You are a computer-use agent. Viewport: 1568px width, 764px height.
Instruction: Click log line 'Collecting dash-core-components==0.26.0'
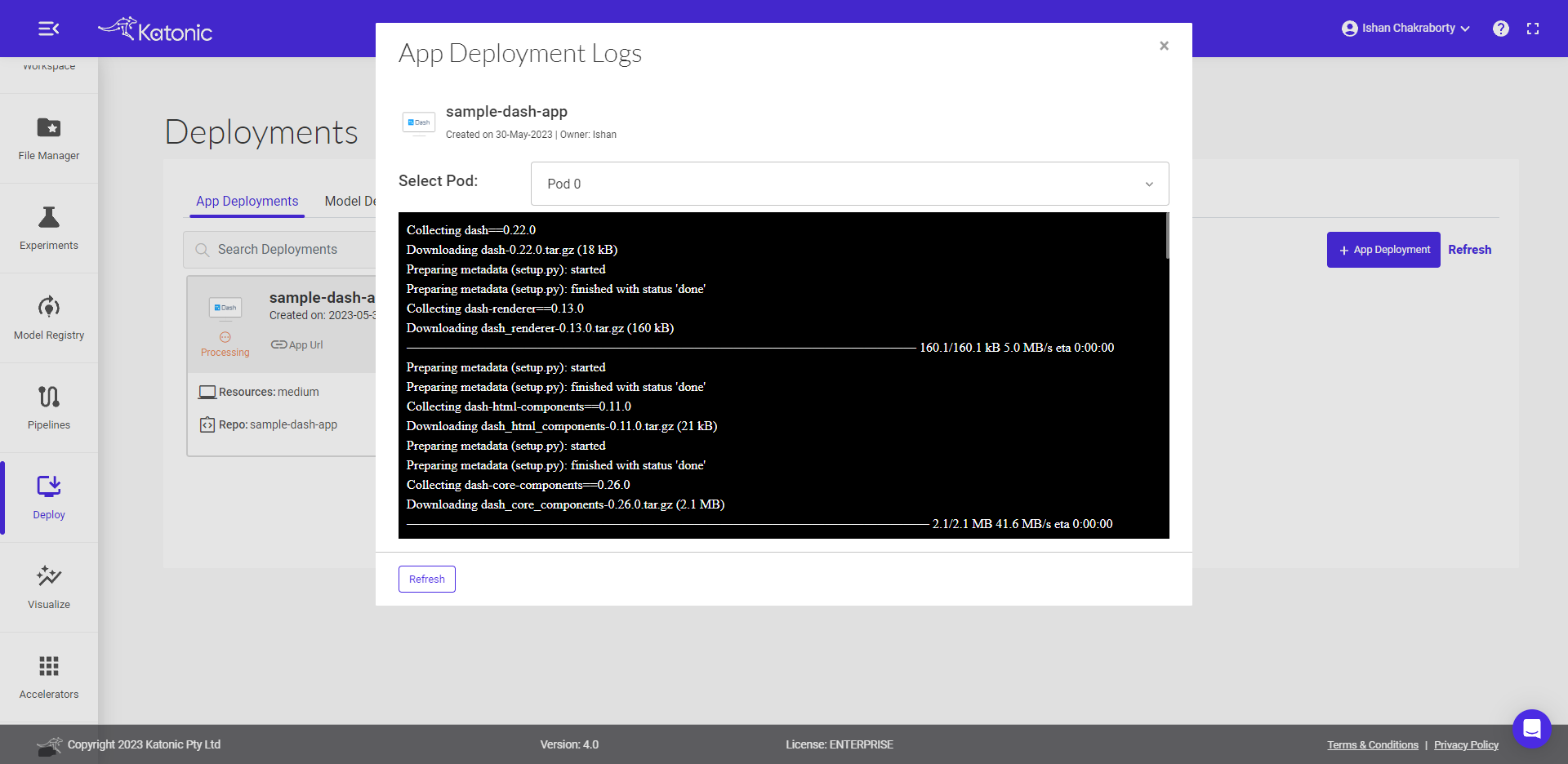pyautogui.click(x=519, y=485)
